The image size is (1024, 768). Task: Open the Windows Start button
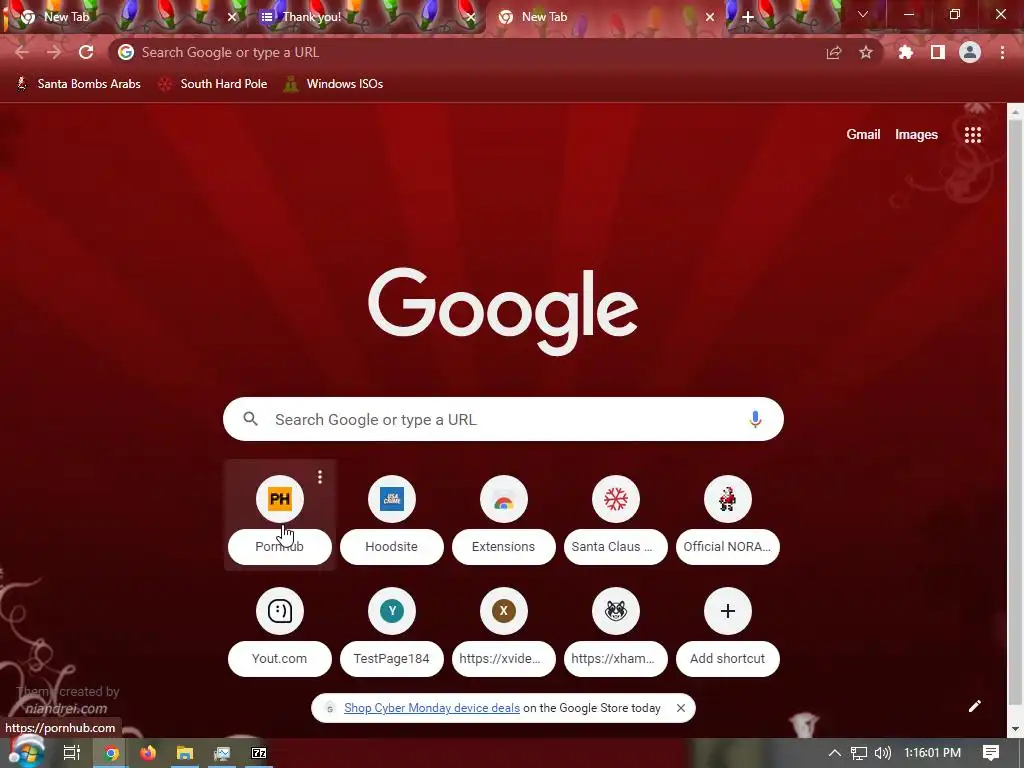(27, 753)
